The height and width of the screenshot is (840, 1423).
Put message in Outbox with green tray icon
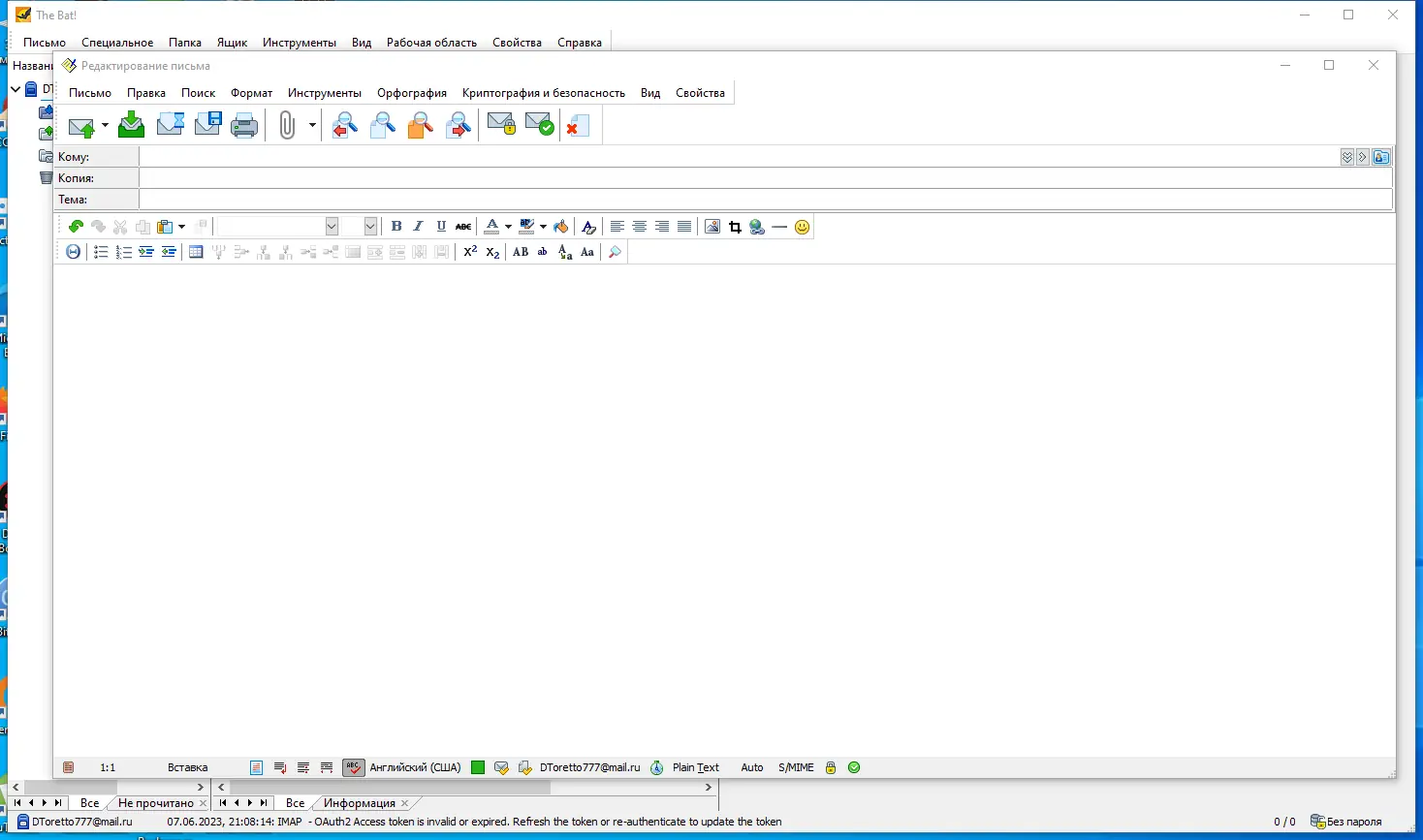[x=131, y=125]
